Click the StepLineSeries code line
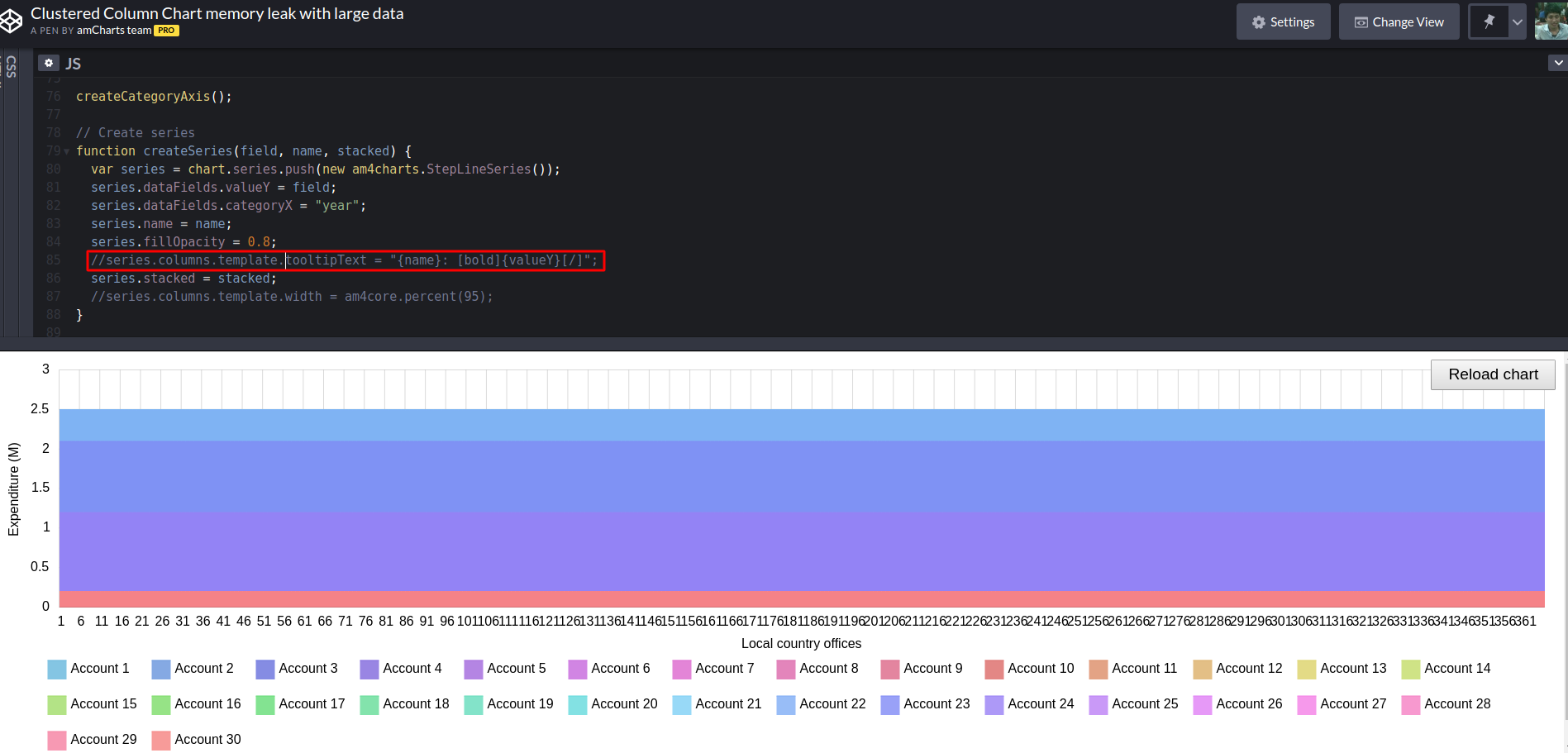This screenshot has height=753, width=1568. point(326,169)
